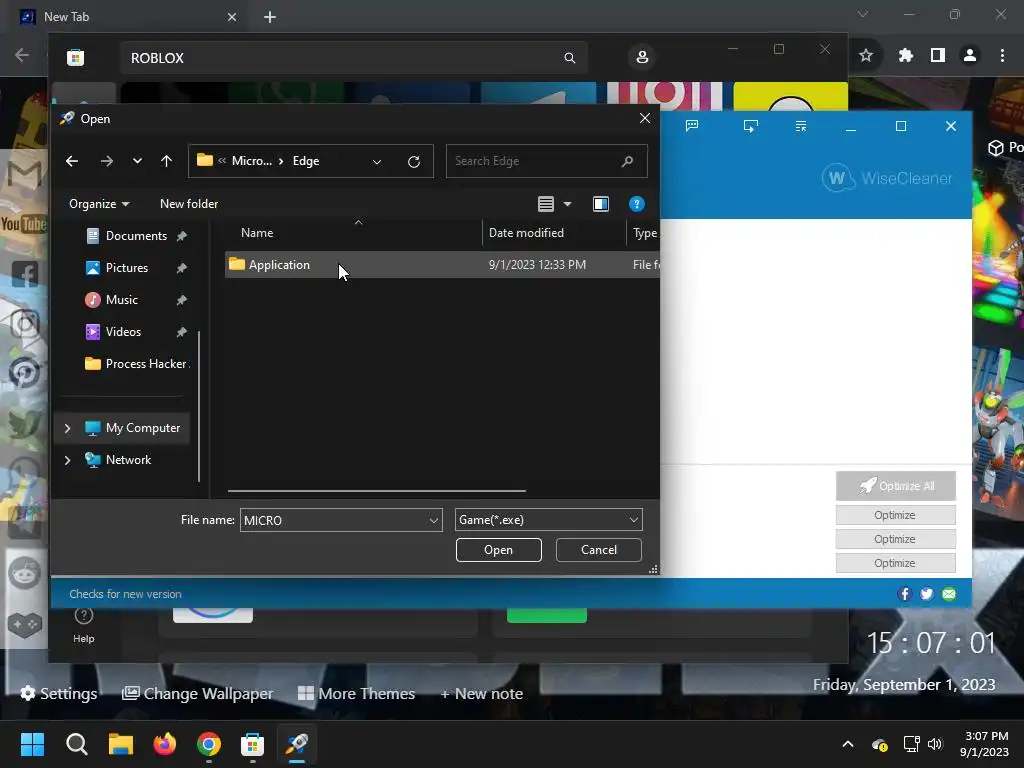This screenshot has width=1024, height=768.
Task: Open the WiseCleaner menu list icon
Action: point(801,126)
